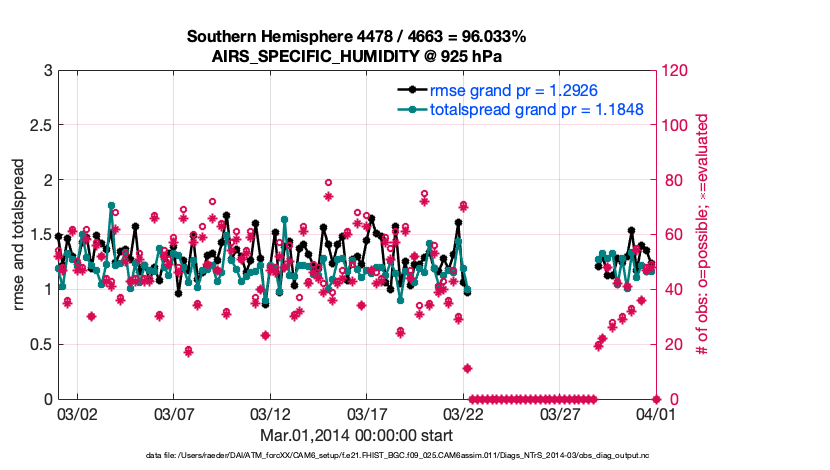Click the lowest pink observation marker near 03/07
This screenshot has height=470, width=830.
click(188, 350)
